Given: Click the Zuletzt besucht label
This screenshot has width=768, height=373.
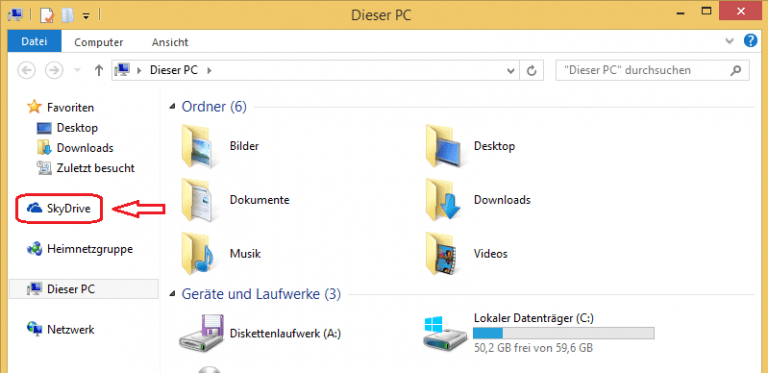Looking at the screenshot, I should tap(96, 168).
